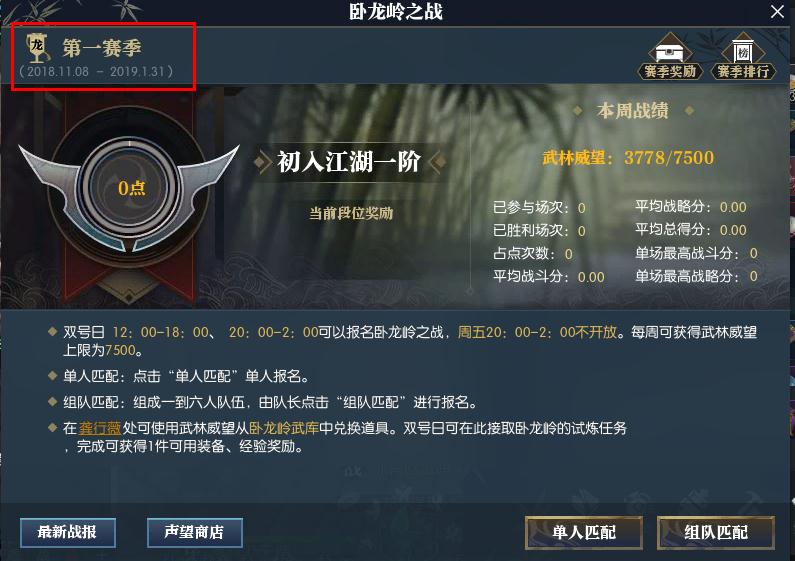Click the 武林威望 3778/7500 progress text
The height and width of the screenshot is (561, 795).
[628, 158]
